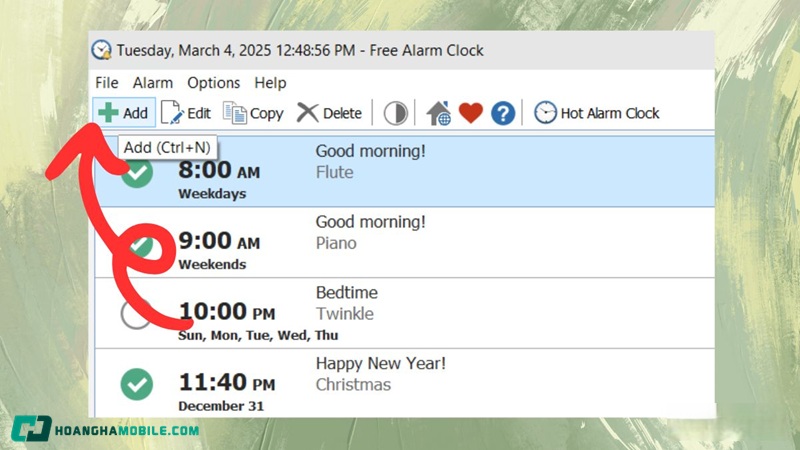Toggle the half-circle contrast theme icon
Viewport: 800px width, 450px height.
396,113
